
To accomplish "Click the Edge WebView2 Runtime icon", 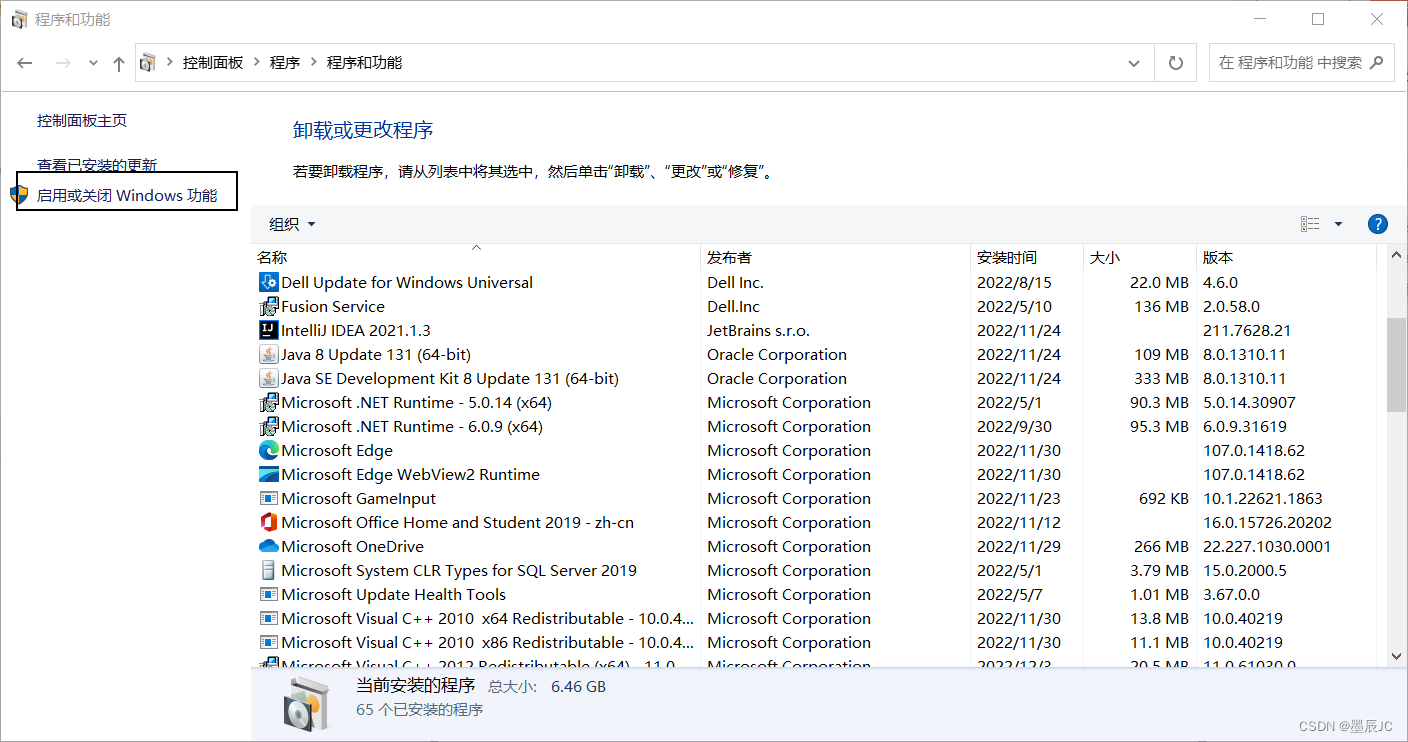I will pos(268,474).
